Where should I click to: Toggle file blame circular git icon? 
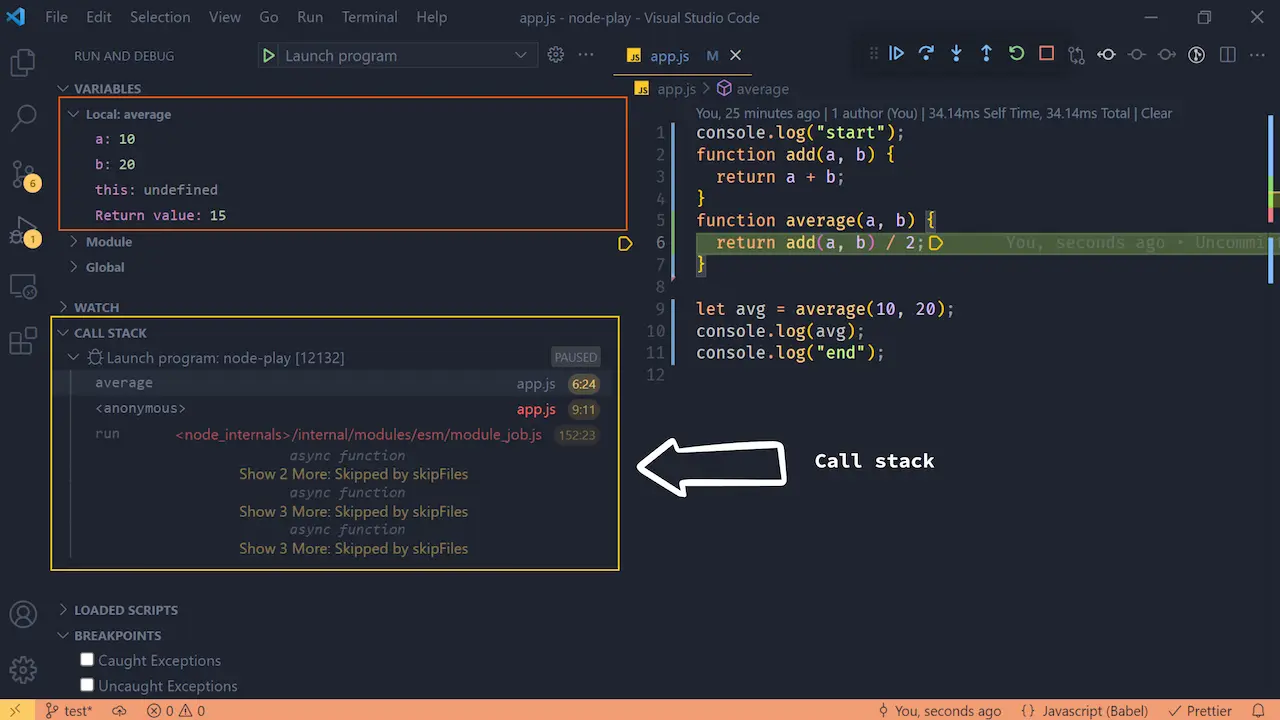[x=1196, y=55]
